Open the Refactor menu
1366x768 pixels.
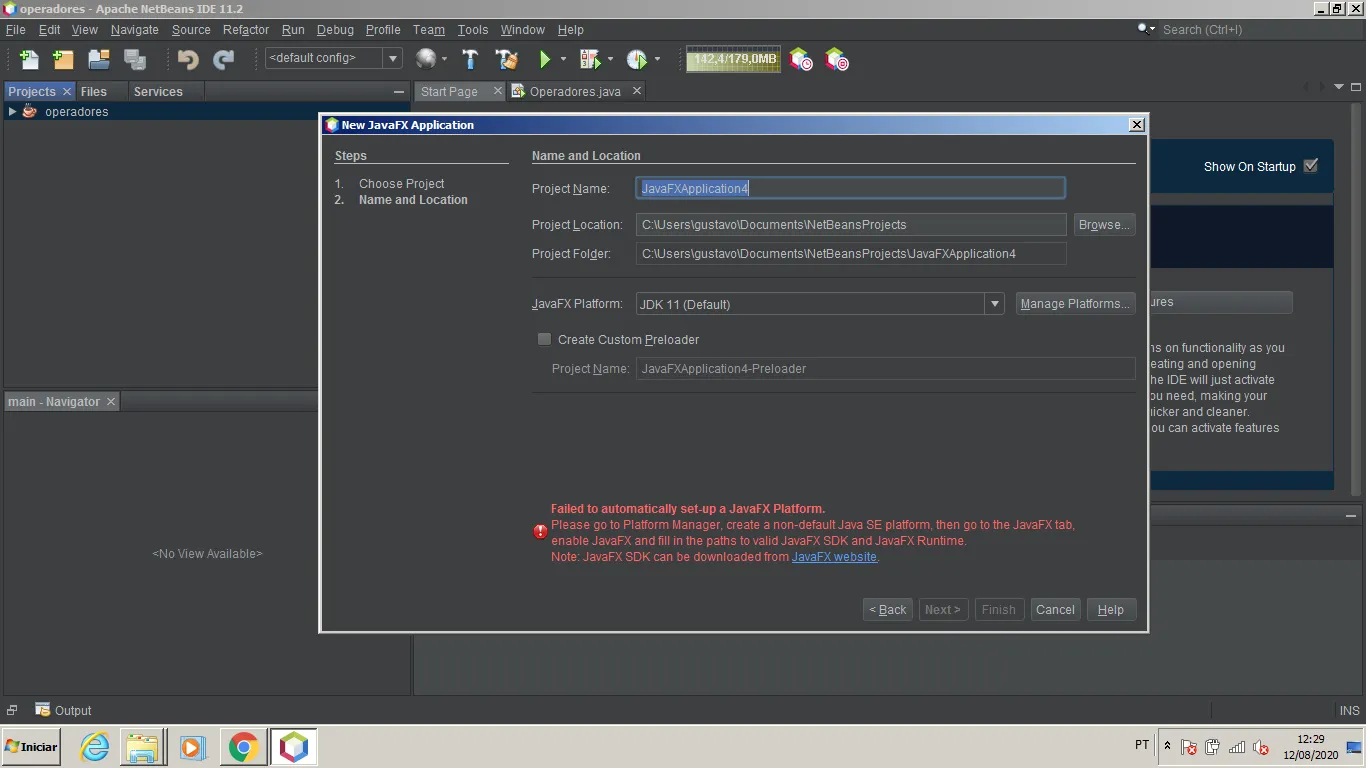(246, 30)
